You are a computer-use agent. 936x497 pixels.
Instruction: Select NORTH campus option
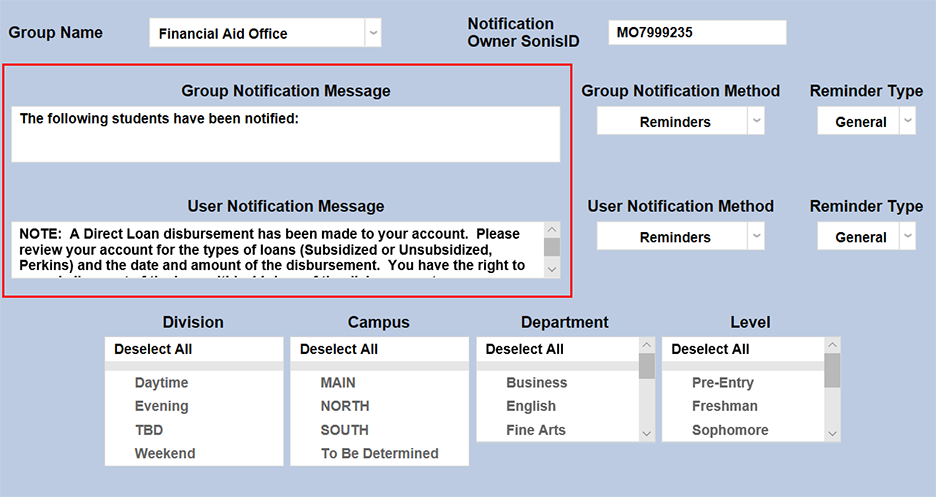[x=345, y=406]
